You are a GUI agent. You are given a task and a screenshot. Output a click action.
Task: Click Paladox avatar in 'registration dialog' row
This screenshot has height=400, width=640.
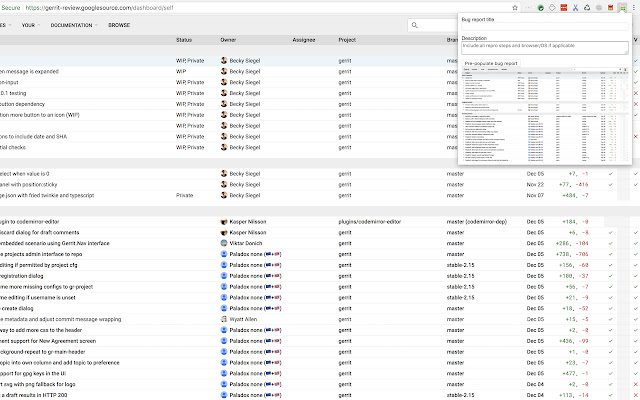(224, 276)
